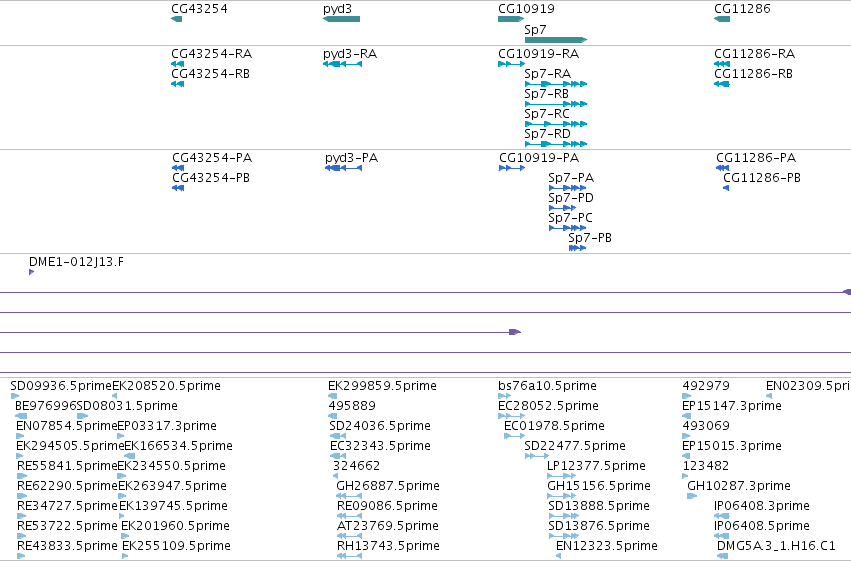Click the DME1-012J13.F purple marker
This screenshot has width=851, height=561.
point(31,272)
